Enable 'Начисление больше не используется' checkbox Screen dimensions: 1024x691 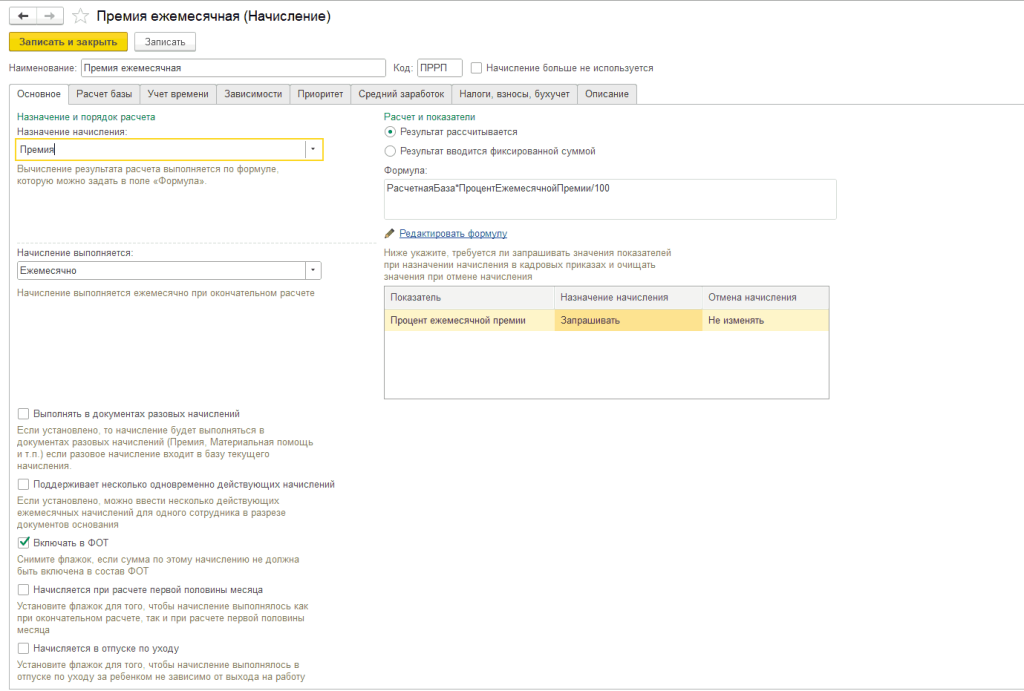pyautogui.click(x=477, y=68)
